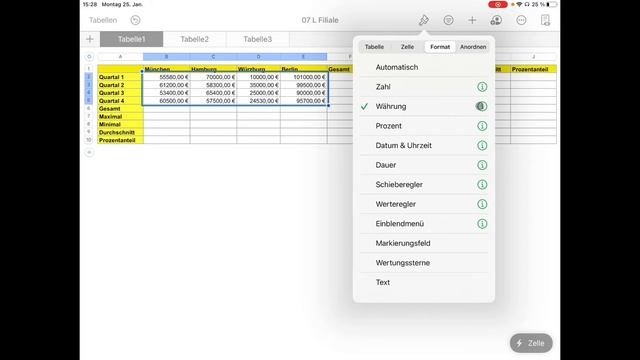This screenshot has height=360, width=640.
Task: Open the More options ellipsis icon
Action: tap(521, 20)
